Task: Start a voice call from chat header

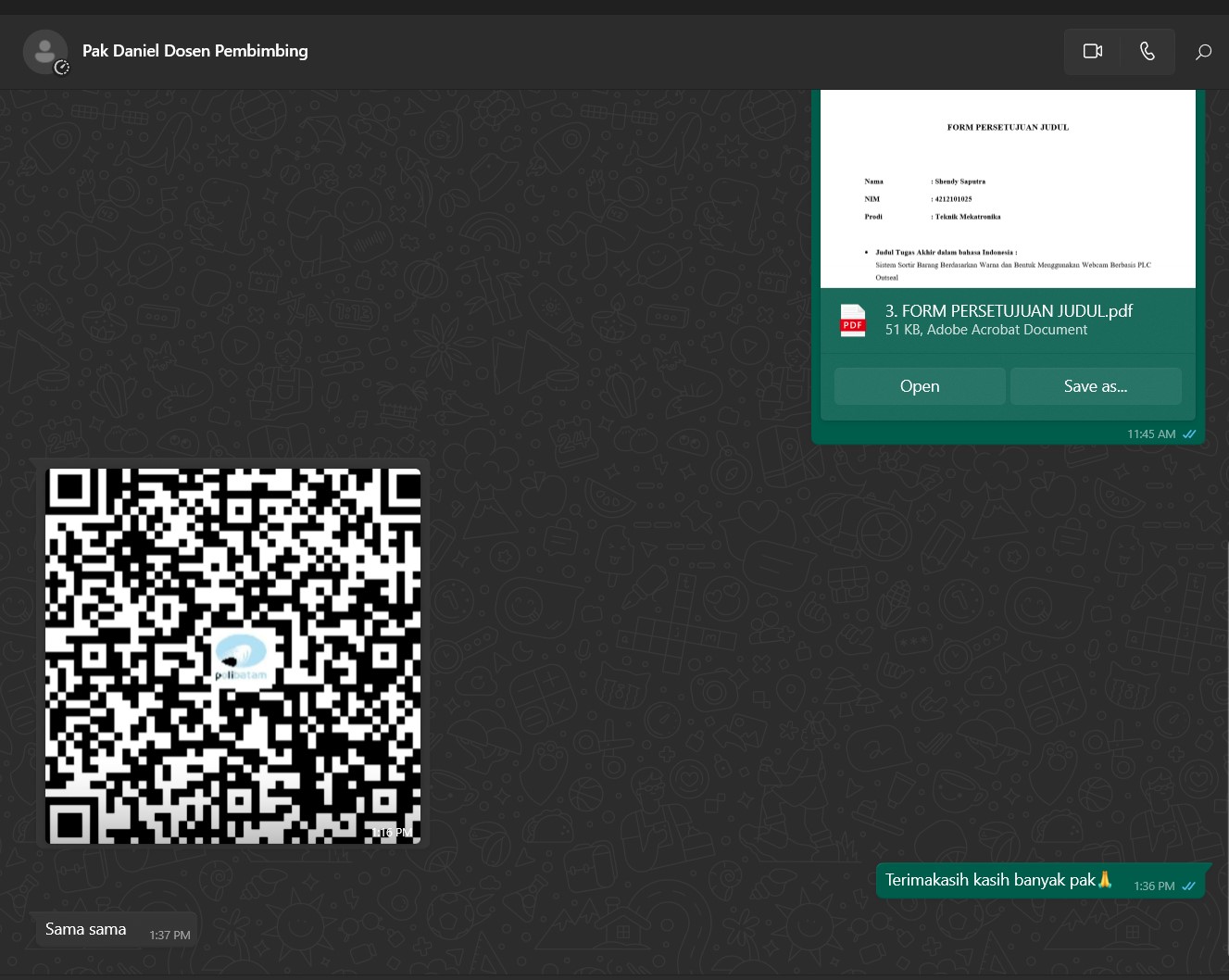Action: [1147, 51]
